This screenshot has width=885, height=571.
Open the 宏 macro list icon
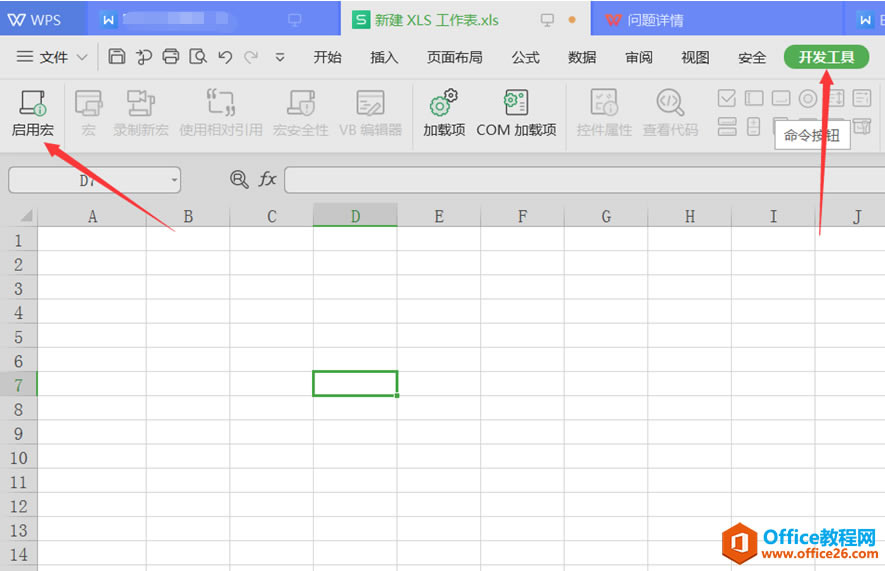click(x=88, y=113)
